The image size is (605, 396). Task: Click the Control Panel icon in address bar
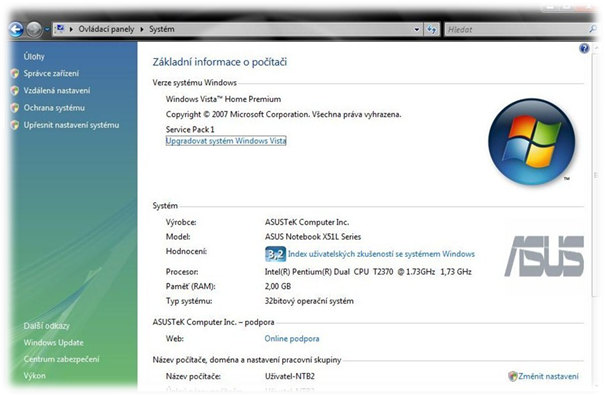click(x=60, y=29)
